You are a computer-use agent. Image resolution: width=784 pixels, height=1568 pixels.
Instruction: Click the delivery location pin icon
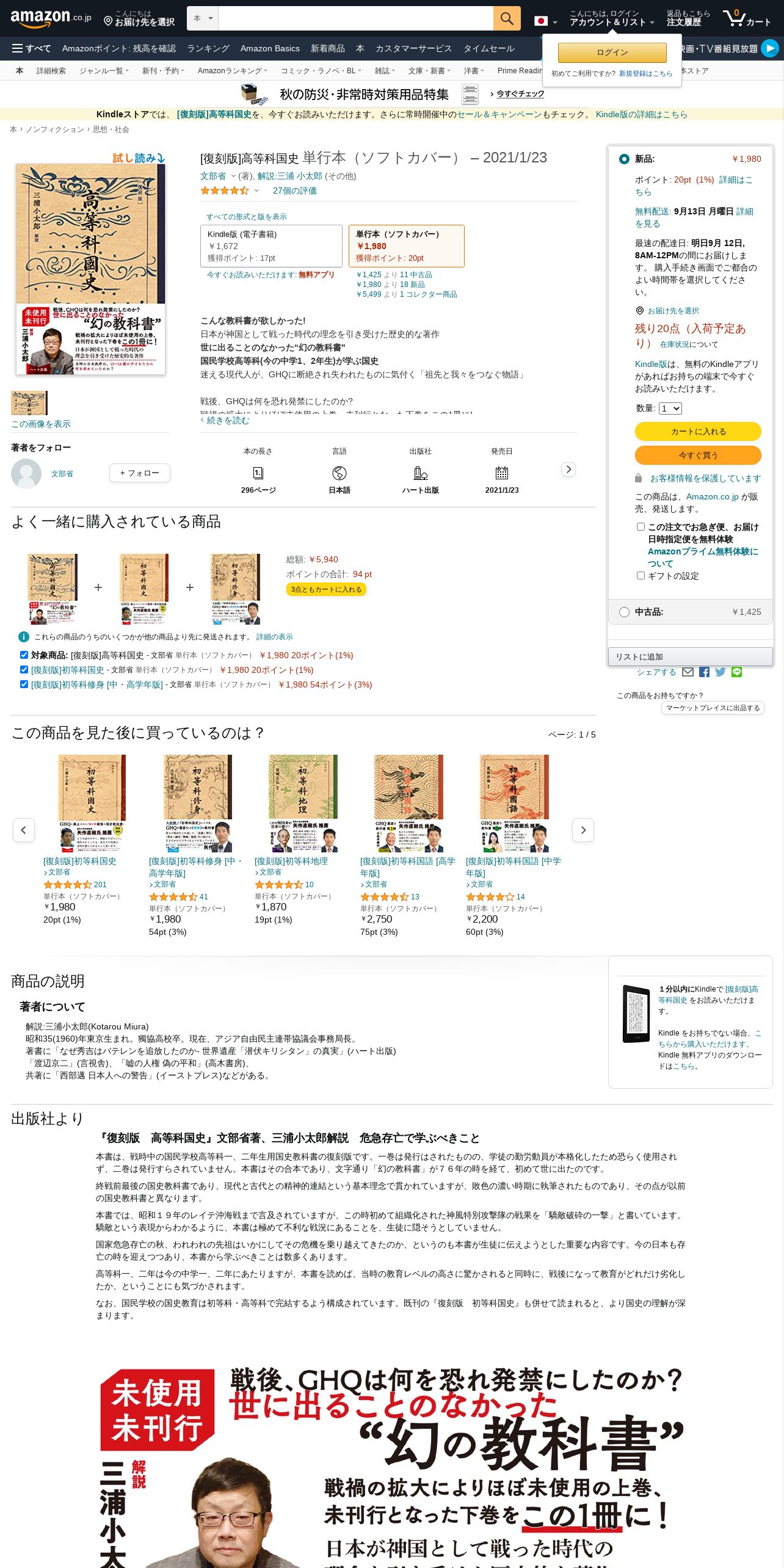108,21
